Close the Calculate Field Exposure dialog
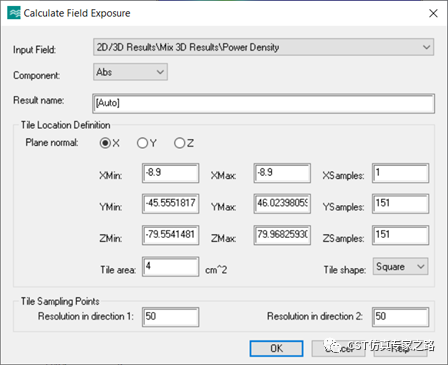The height and width of the screenshot is (365, 448). [x=433, y=13]
